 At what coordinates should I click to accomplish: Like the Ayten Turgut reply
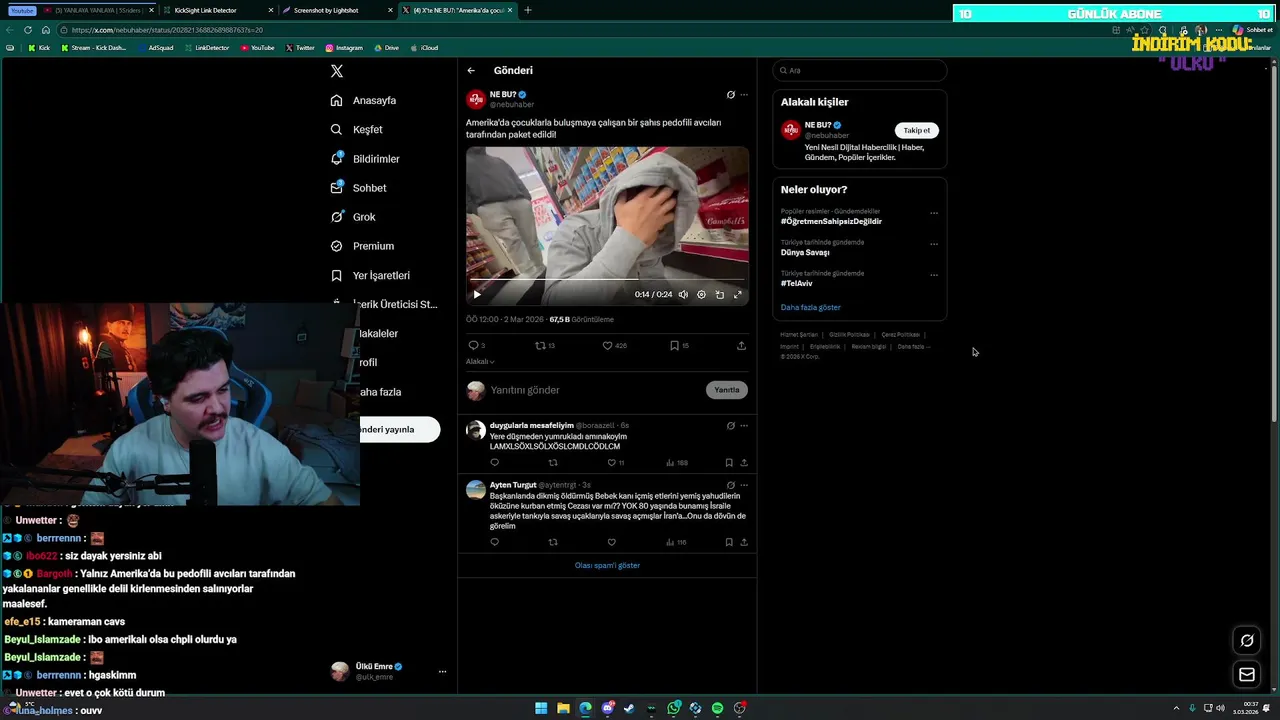pos(612,542)
